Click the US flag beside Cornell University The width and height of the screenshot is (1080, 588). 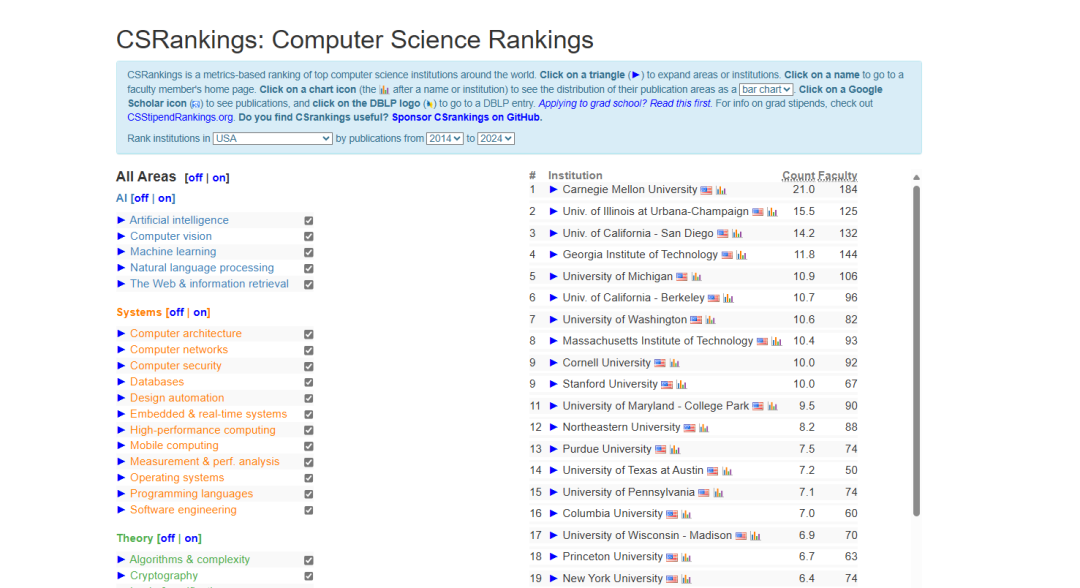click(659, 363)
